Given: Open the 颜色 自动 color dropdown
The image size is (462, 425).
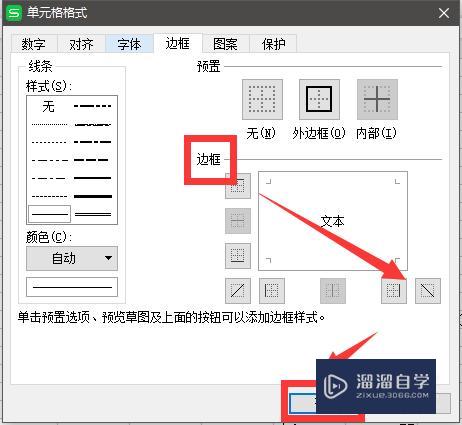Looking at the screenshot, I should tap(72, 258).
